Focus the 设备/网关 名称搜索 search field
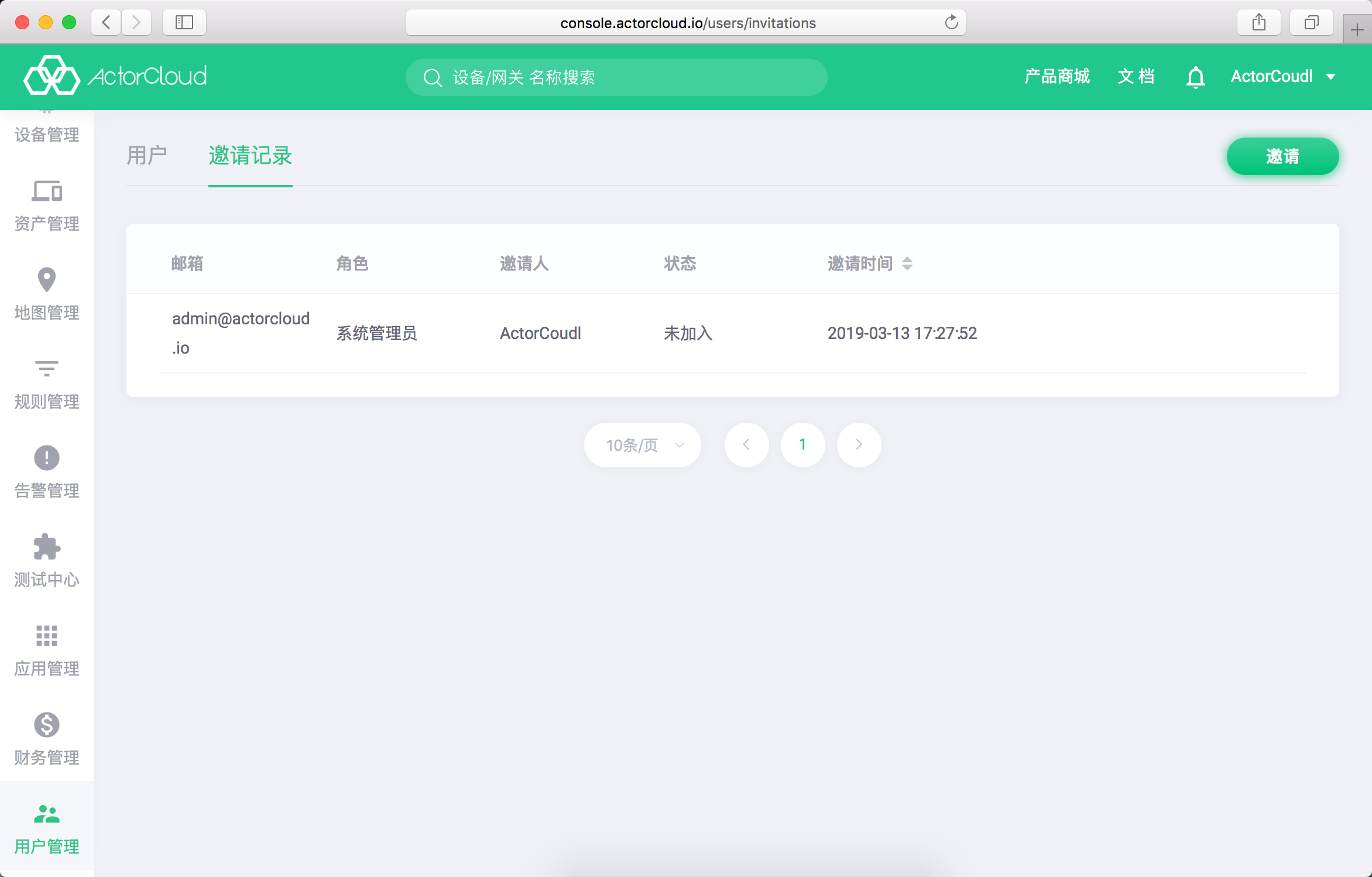This screenshot has width=1372, height=877. (616, 77)
